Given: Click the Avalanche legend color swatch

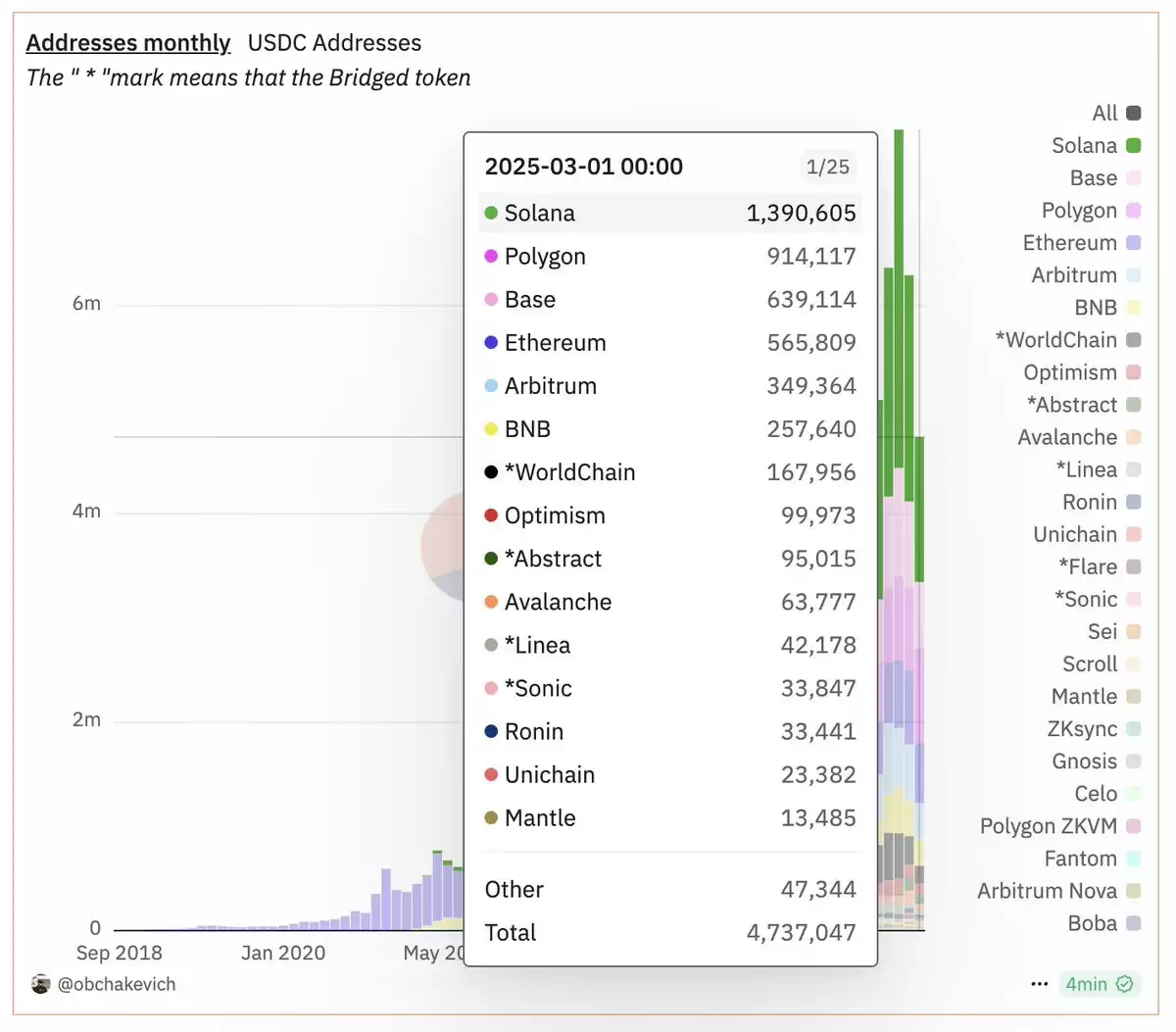Looking at the screenshot, I should pos(1134,437).
